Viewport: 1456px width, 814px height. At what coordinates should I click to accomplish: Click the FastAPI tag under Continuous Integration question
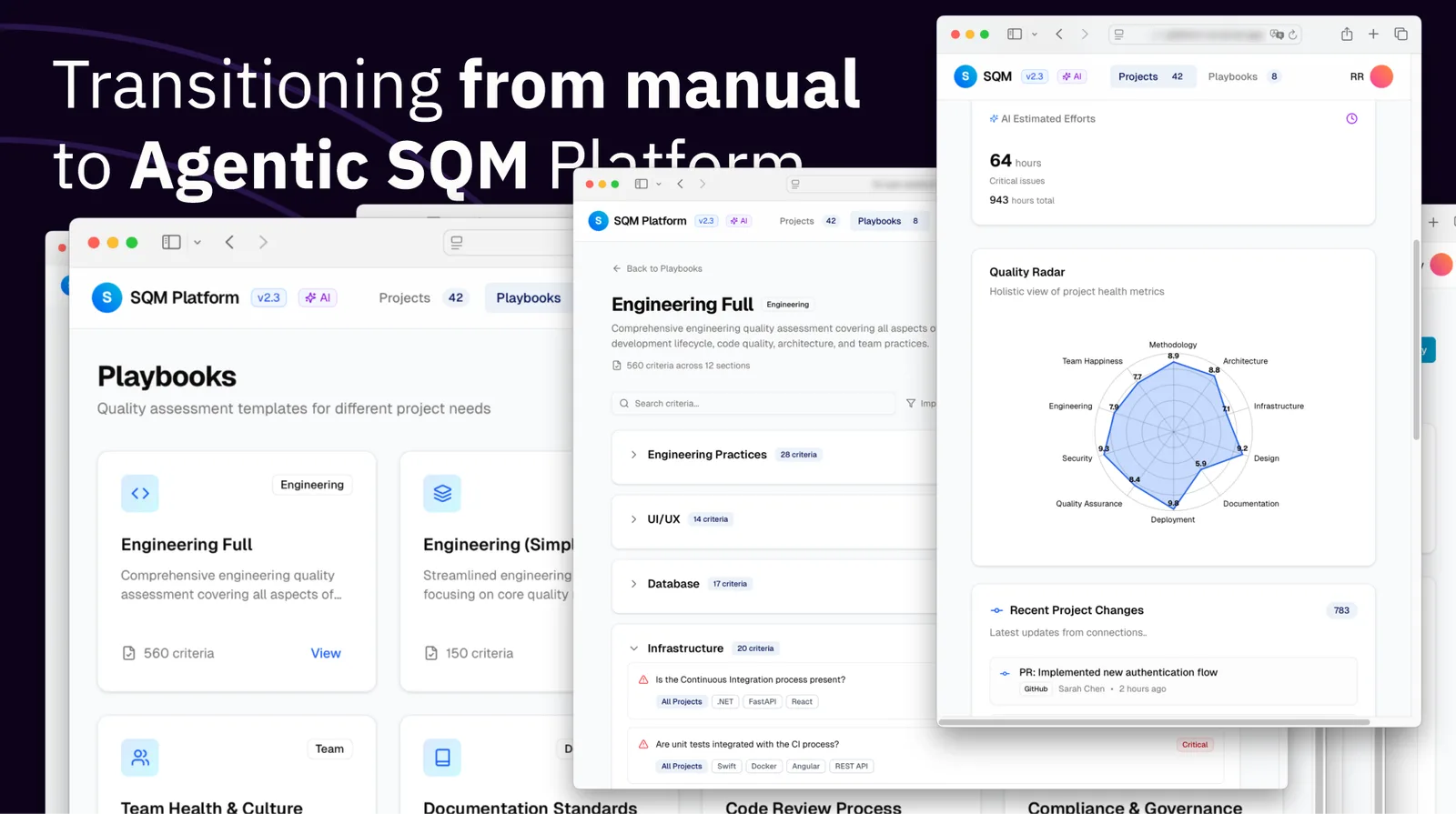(x=762, y=701)
